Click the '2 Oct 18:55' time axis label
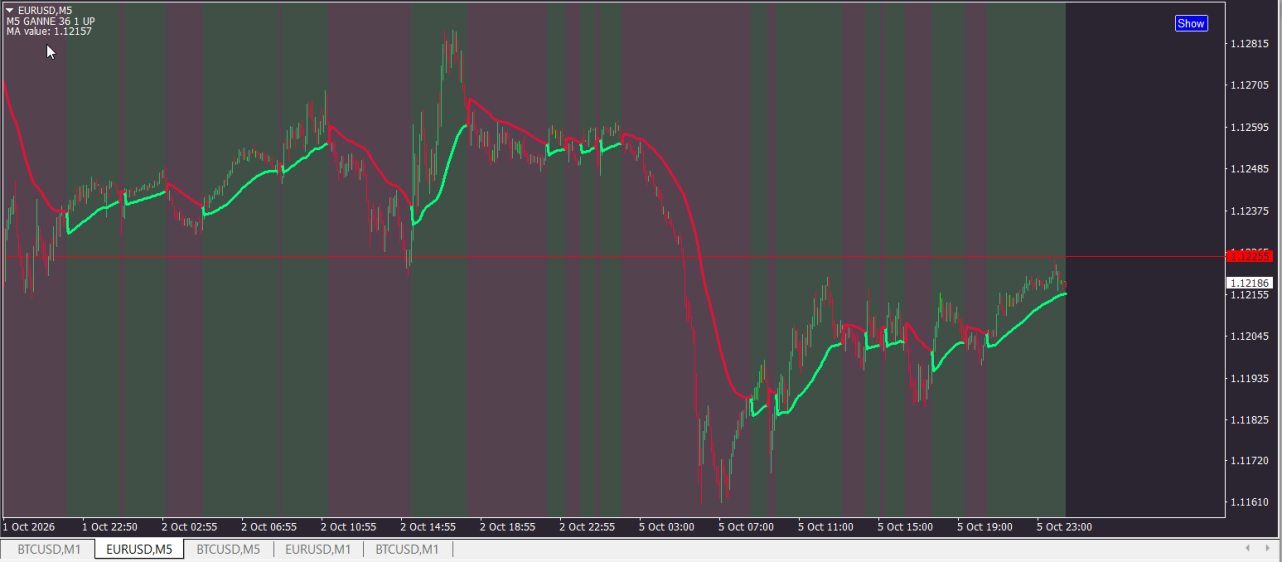Screen dimensions: 1282x562 coord(508,526)
